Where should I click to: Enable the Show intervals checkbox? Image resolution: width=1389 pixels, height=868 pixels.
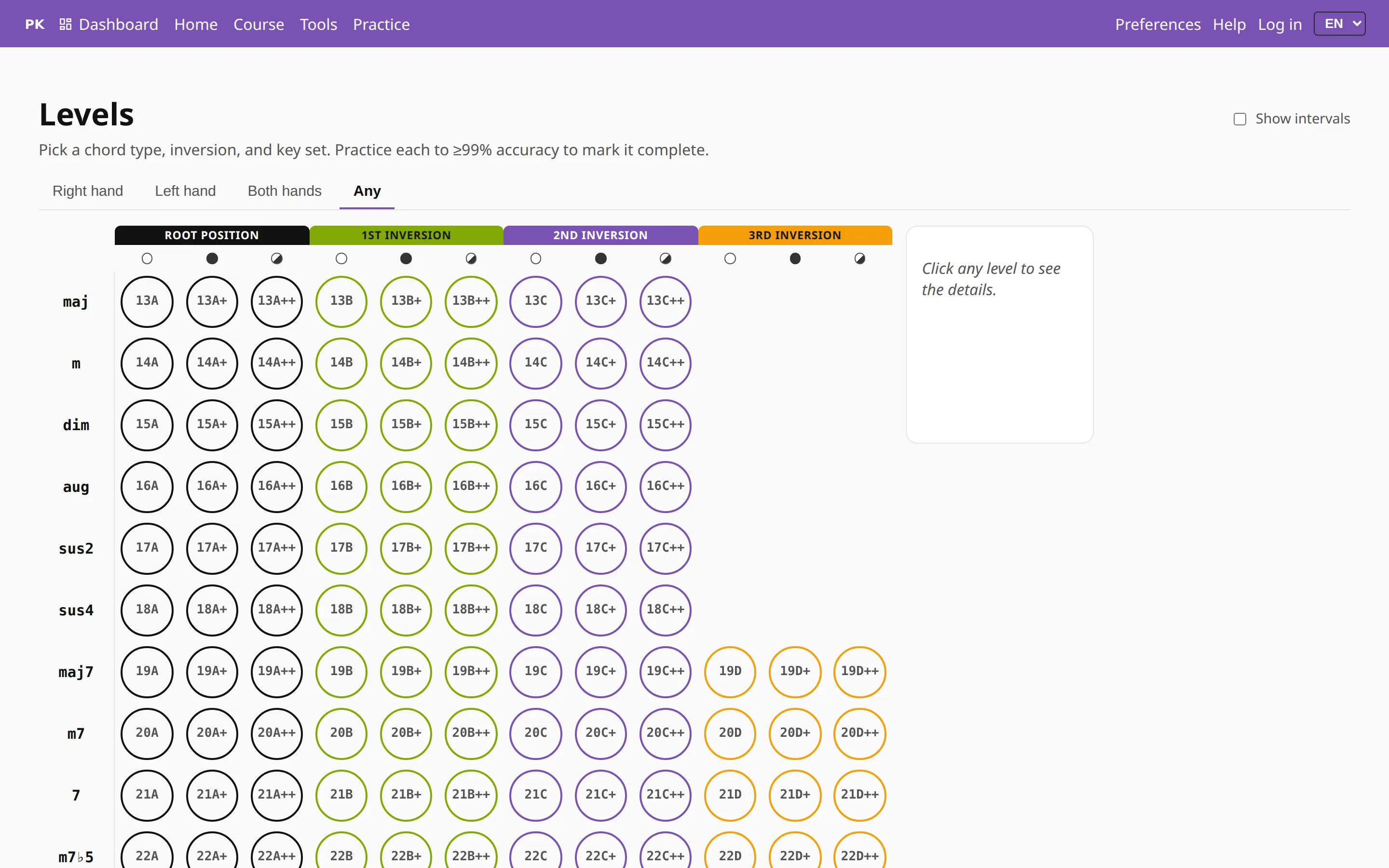[1240, 119]
